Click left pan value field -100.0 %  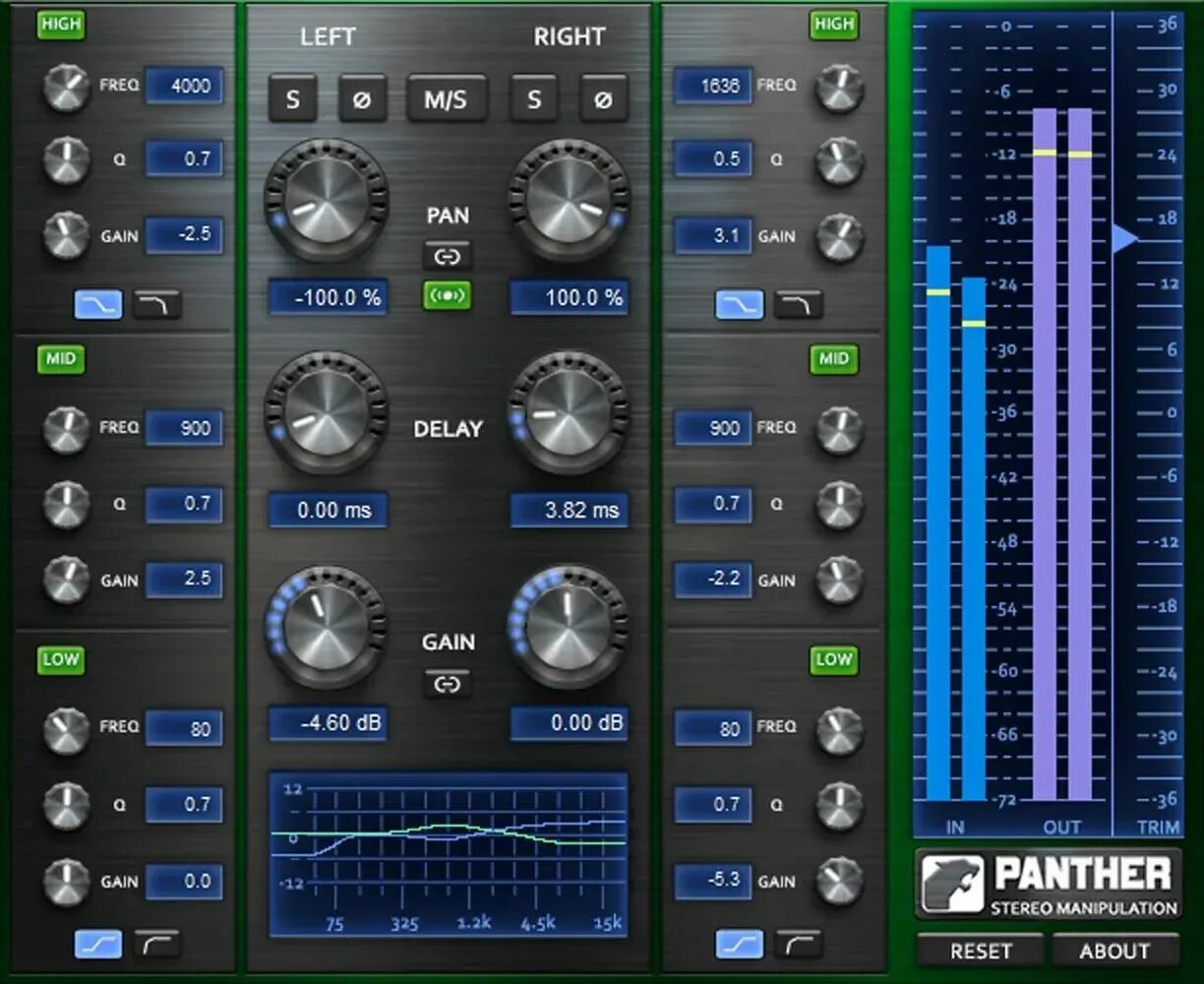tap(328, 297)
